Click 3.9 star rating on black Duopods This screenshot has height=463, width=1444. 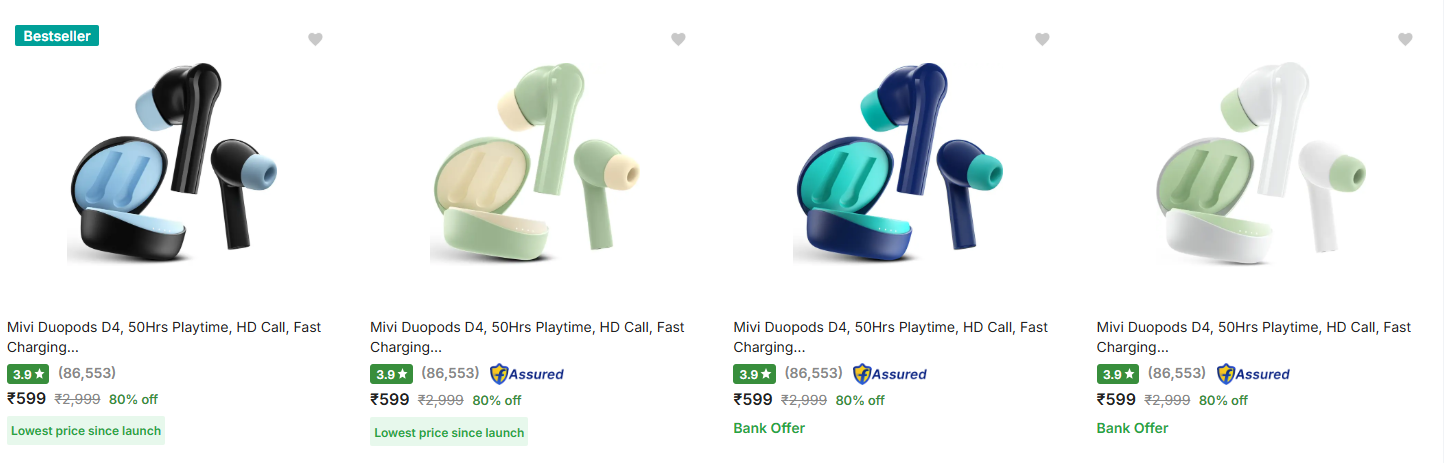pyautogui.click(x=27, y=374)
